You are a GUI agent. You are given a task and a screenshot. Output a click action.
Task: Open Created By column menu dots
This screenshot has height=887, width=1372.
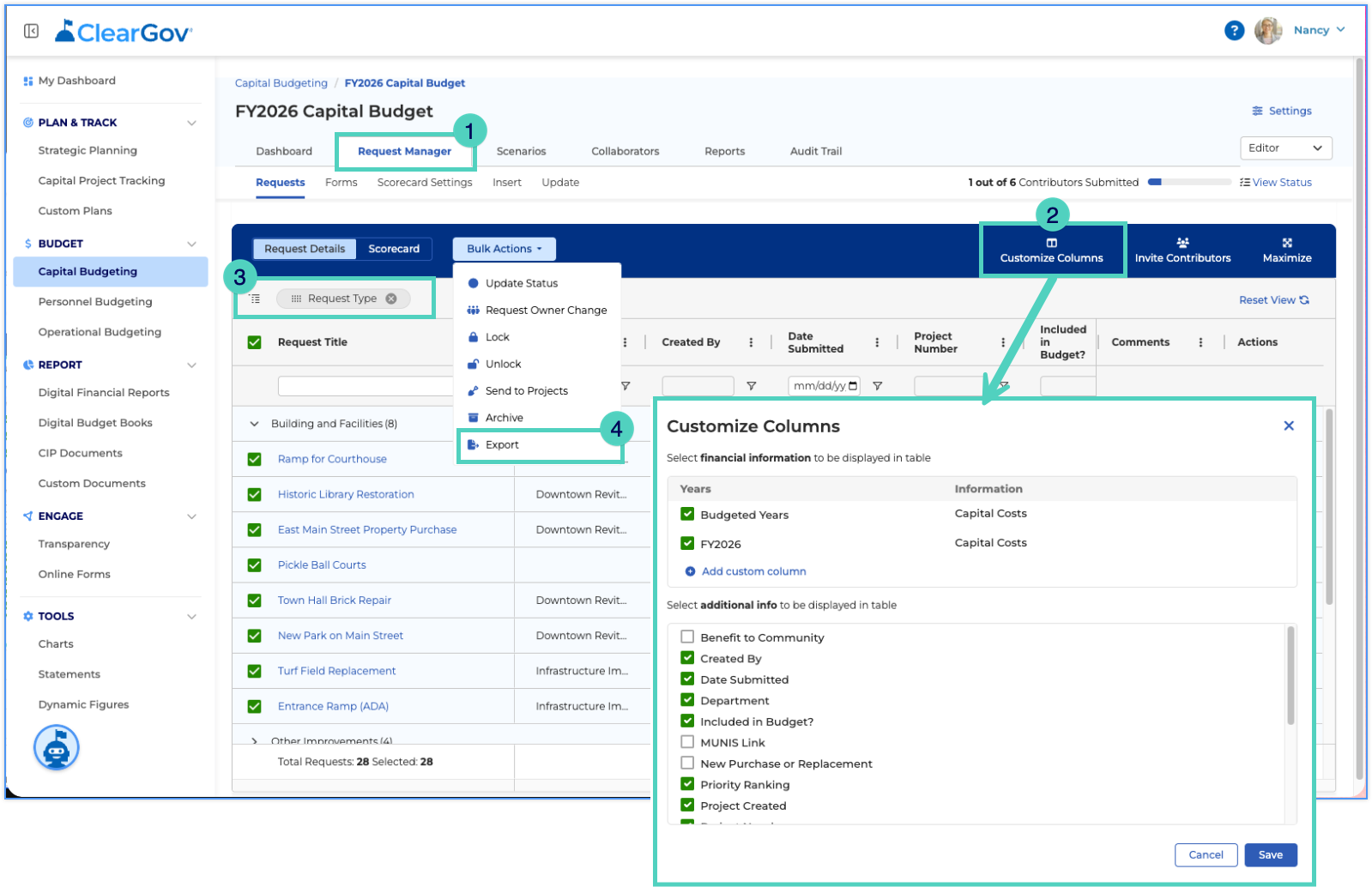751,342
